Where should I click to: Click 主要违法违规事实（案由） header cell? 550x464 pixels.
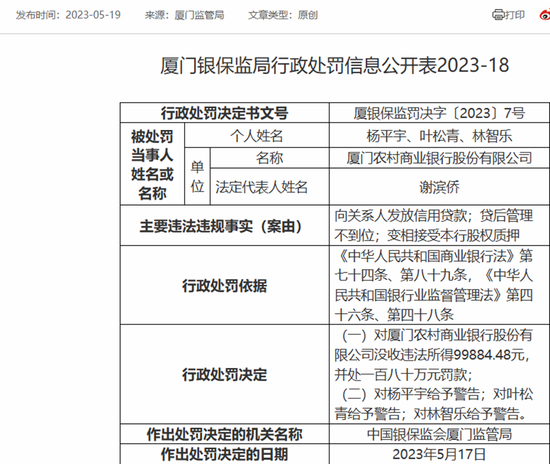[224, 226]
